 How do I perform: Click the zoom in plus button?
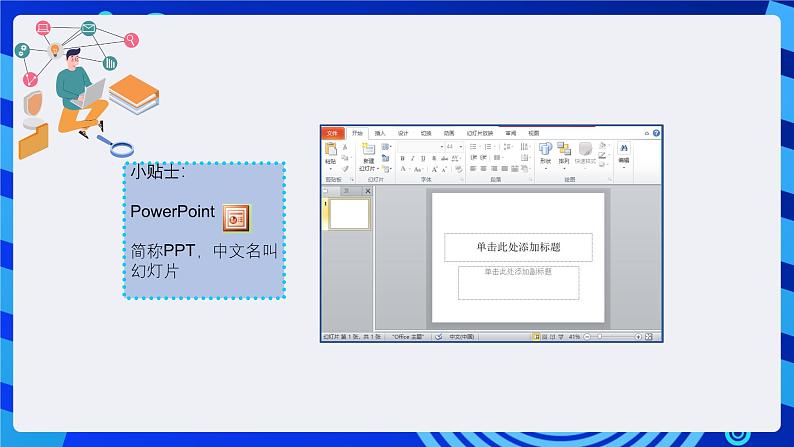pyautogui.click(x=638, y=337)
